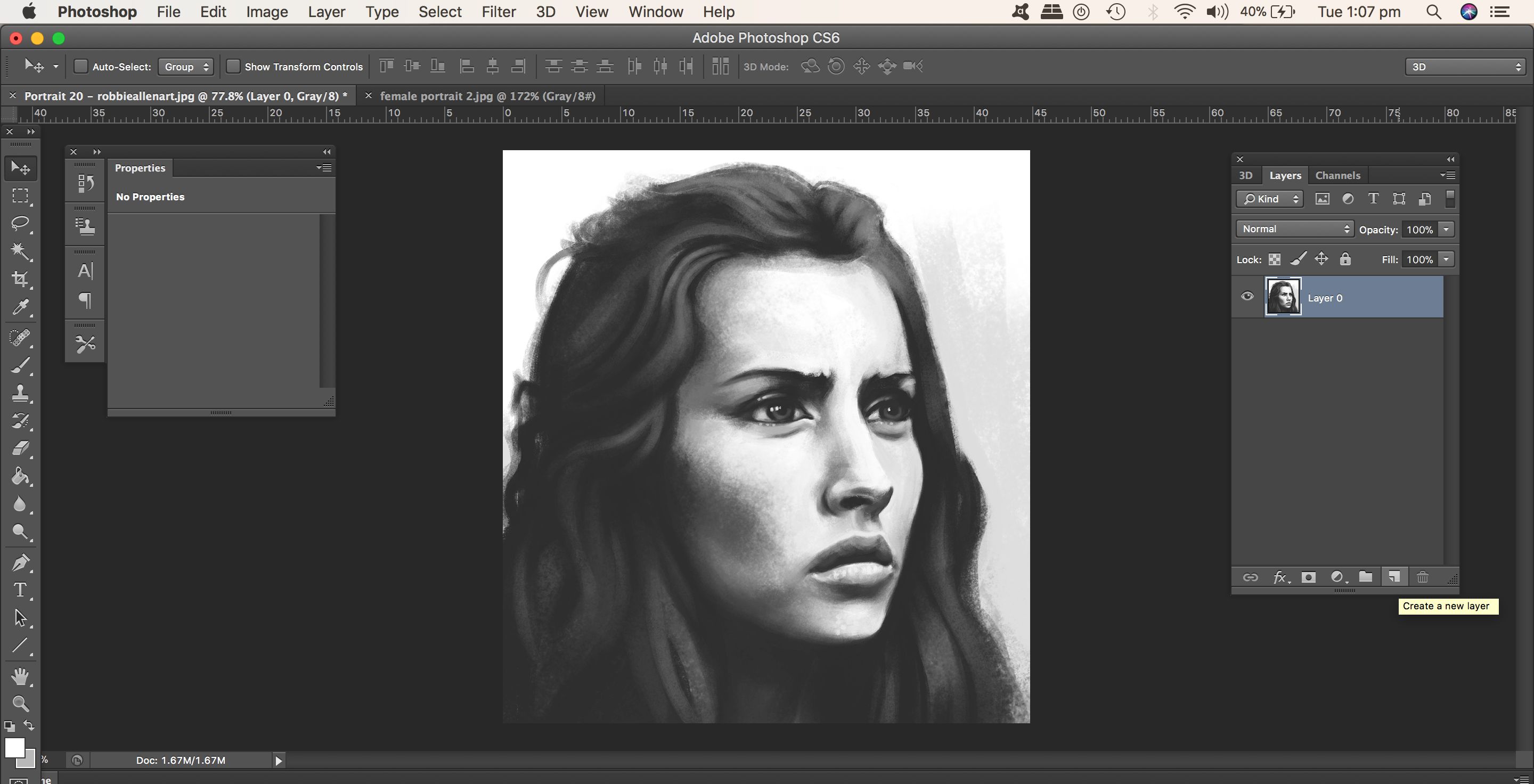Swap foreground and background colors
1534x784 pixels.
(x=29, y=725)
